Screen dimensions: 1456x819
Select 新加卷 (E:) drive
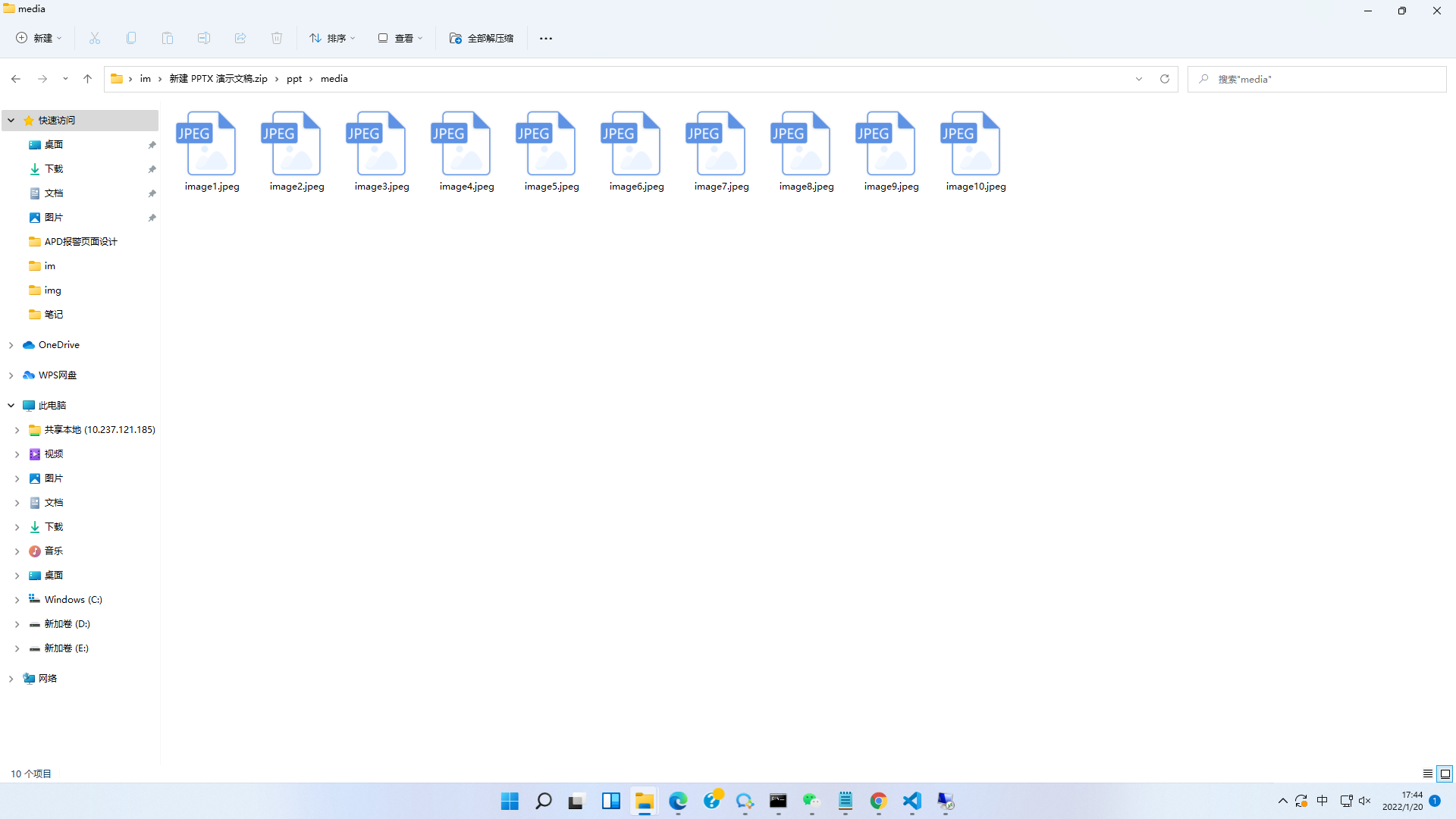coord(66,648)
